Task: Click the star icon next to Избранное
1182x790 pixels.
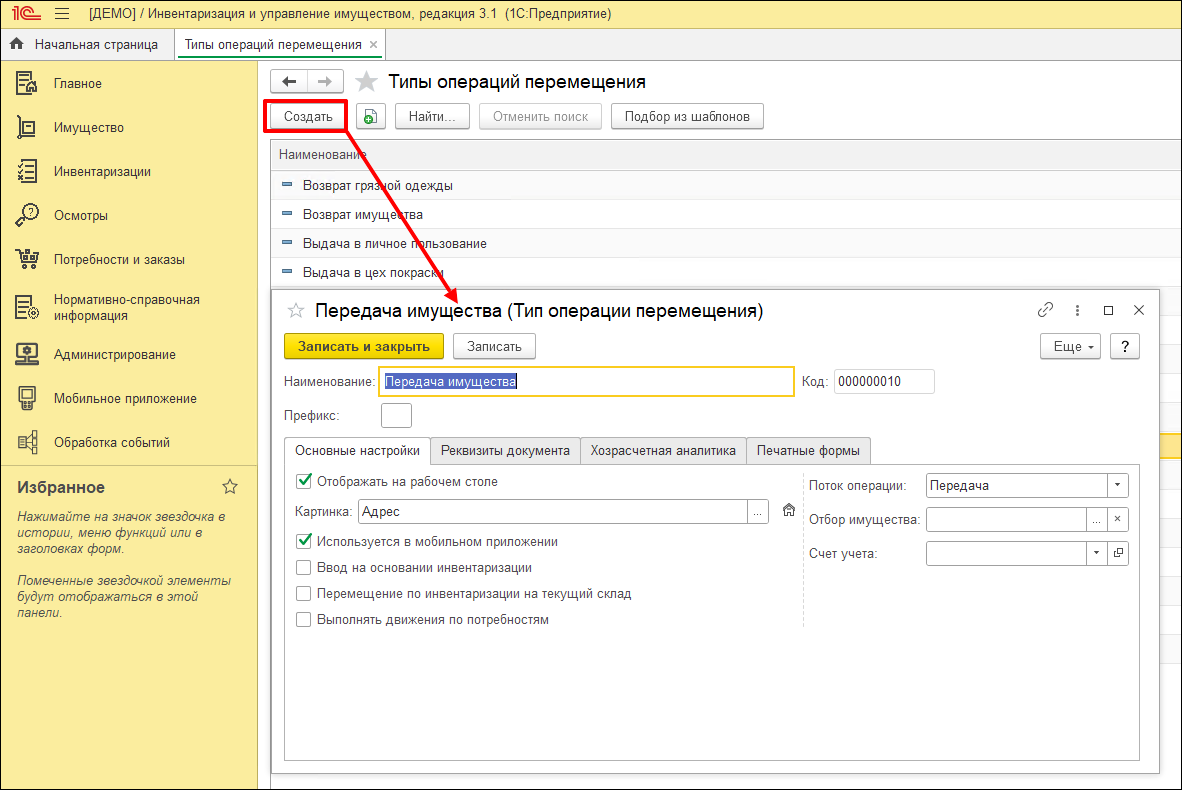Action: coord(230,487)
